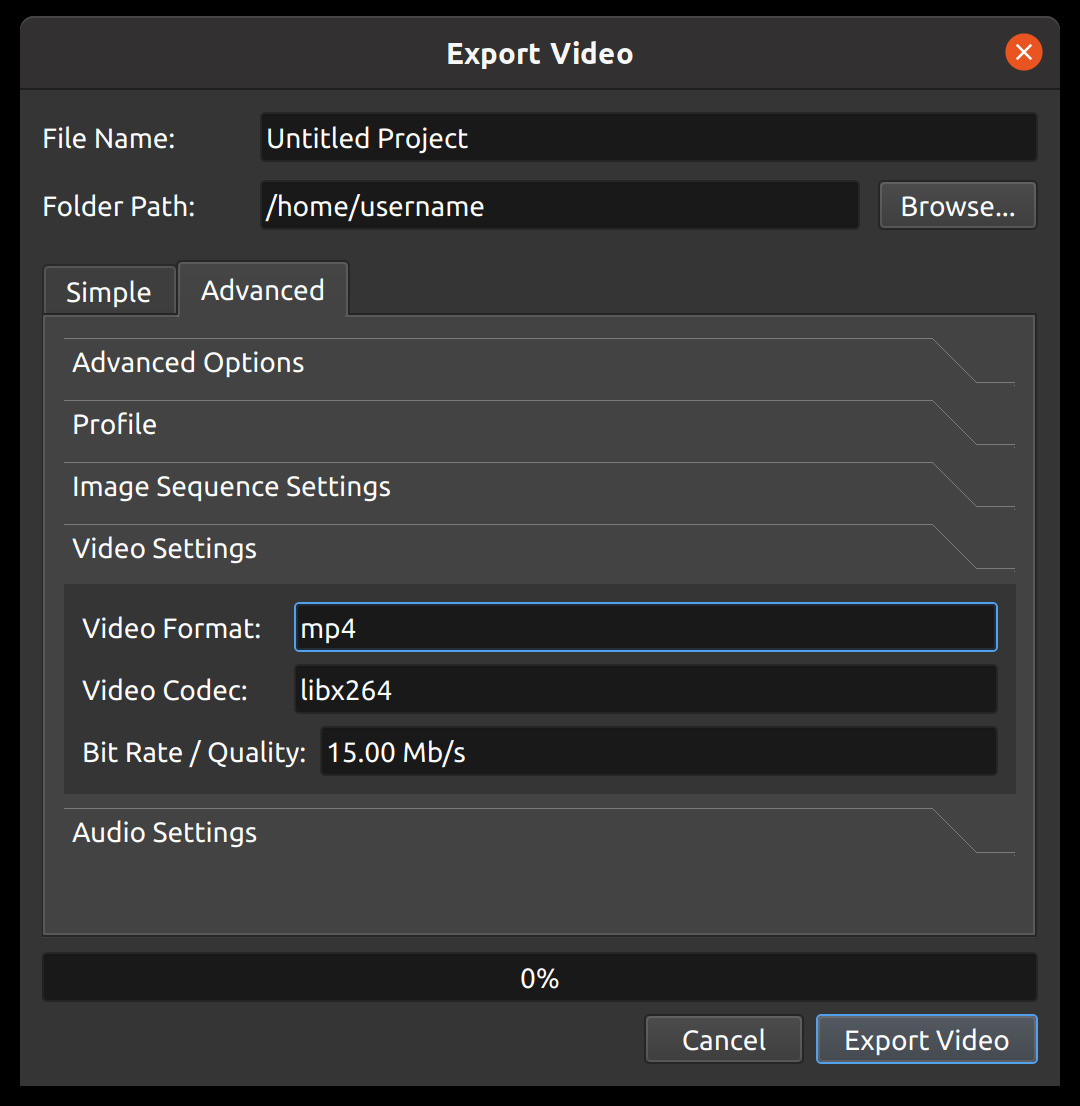The width and height of the screenshot is (1080, 1106).
Task: Cancel the video export
Action: 723,1039
